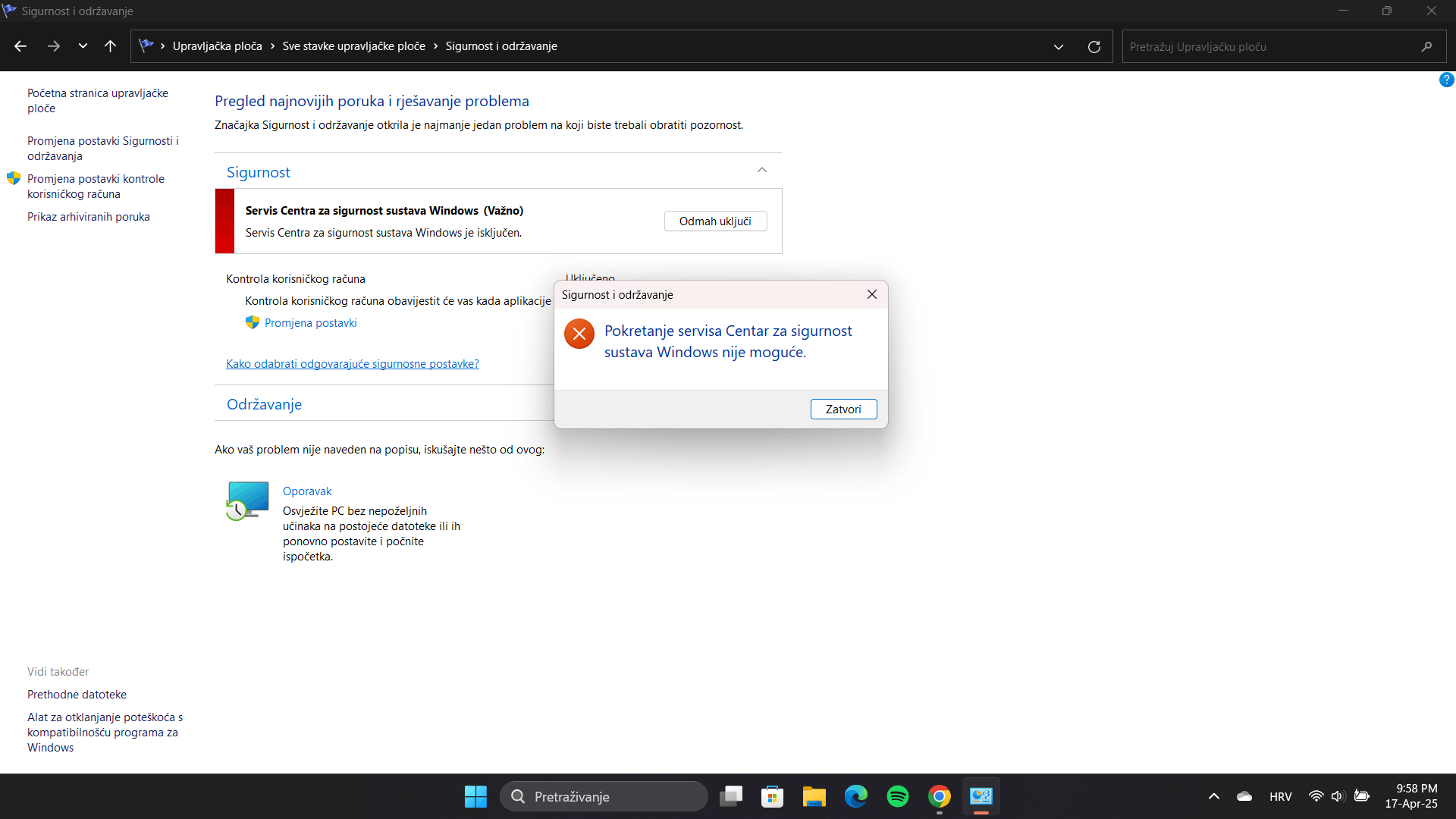Open Microsoft Edge from the taskbar
The height and width of the screenshot is (819, 1456).
[x=856, y=796]
